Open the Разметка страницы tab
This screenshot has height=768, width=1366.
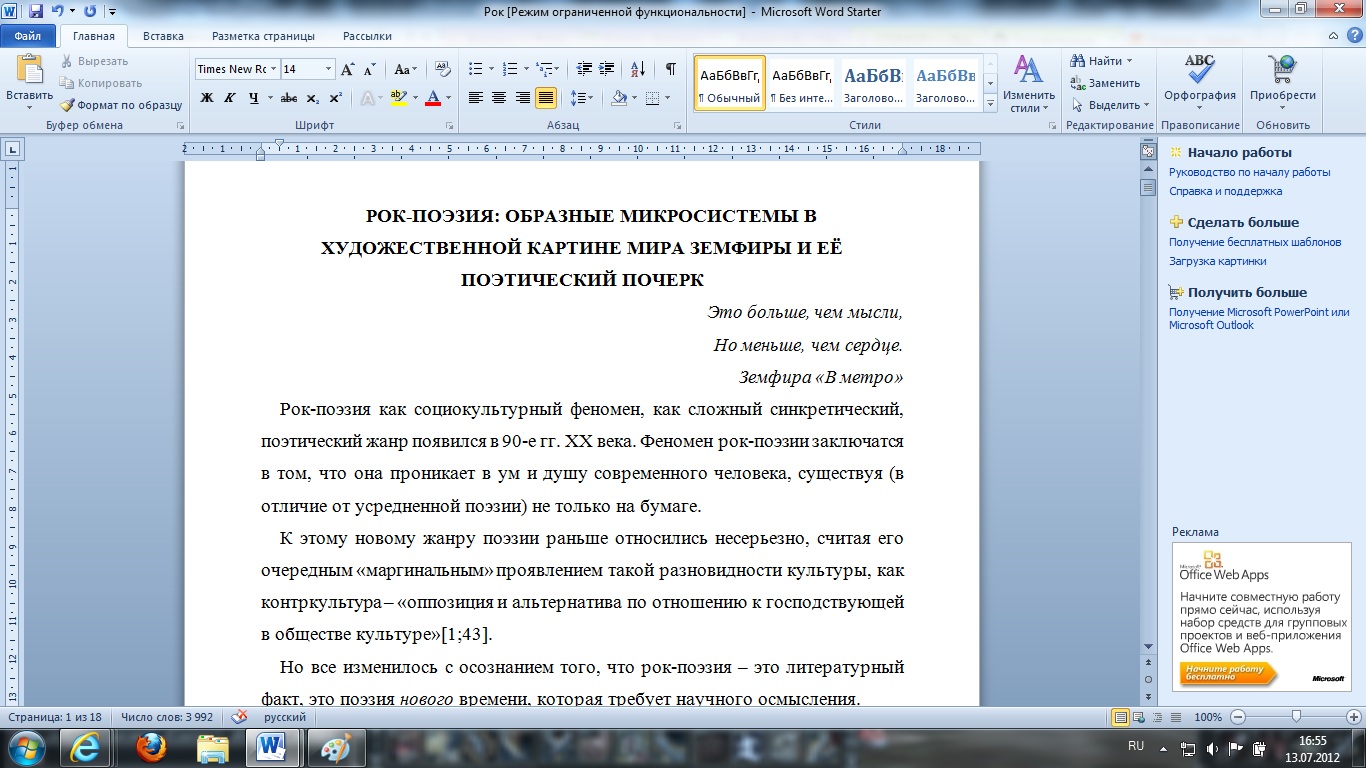point(263,36)
